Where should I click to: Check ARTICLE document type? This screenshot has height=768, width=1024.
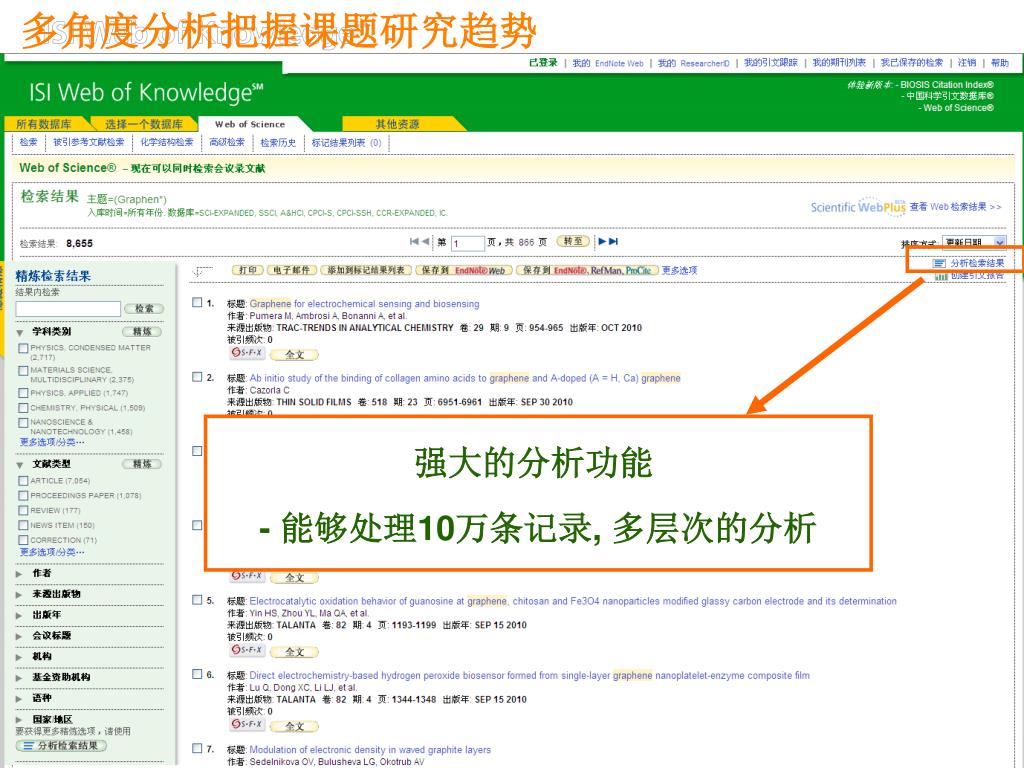pyautogui.click(x=24, y=481)
